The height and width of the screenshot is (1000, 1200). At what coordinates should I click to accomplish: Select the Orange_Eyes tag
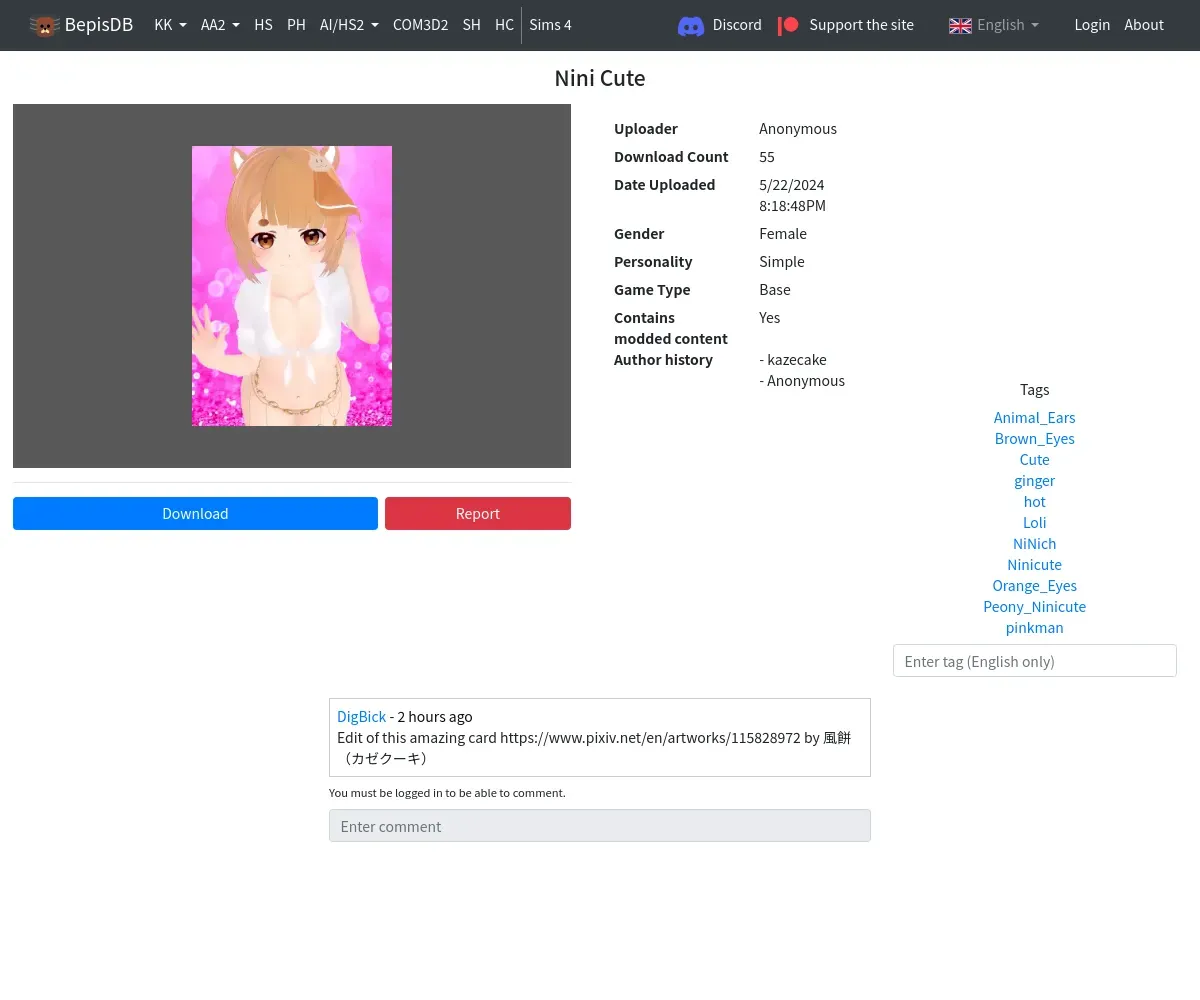coord(1035,586)
